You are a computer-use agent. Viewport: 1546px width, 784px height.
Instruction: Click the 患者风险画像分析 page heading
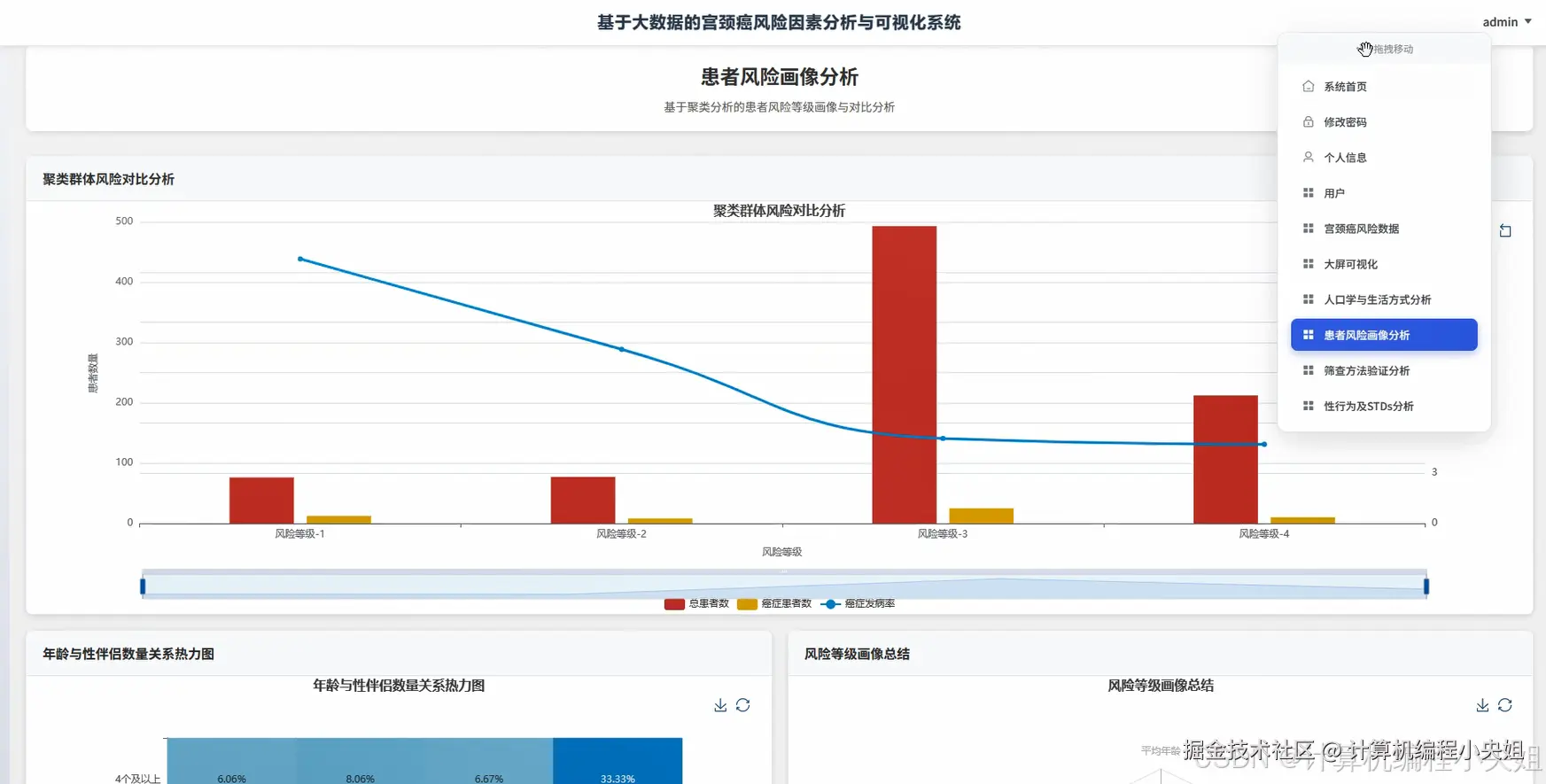(780, 77)
